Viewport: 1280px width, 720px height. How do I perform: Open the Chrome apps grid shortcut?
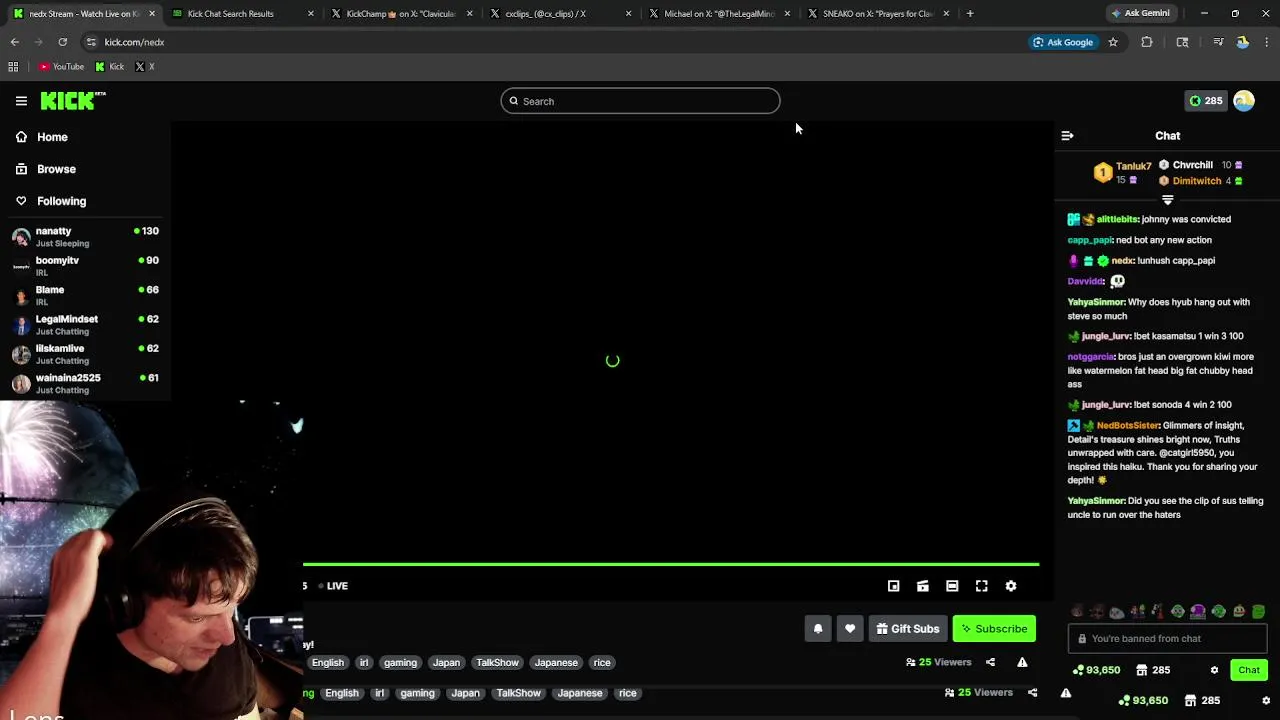click(x=13, y=67)
